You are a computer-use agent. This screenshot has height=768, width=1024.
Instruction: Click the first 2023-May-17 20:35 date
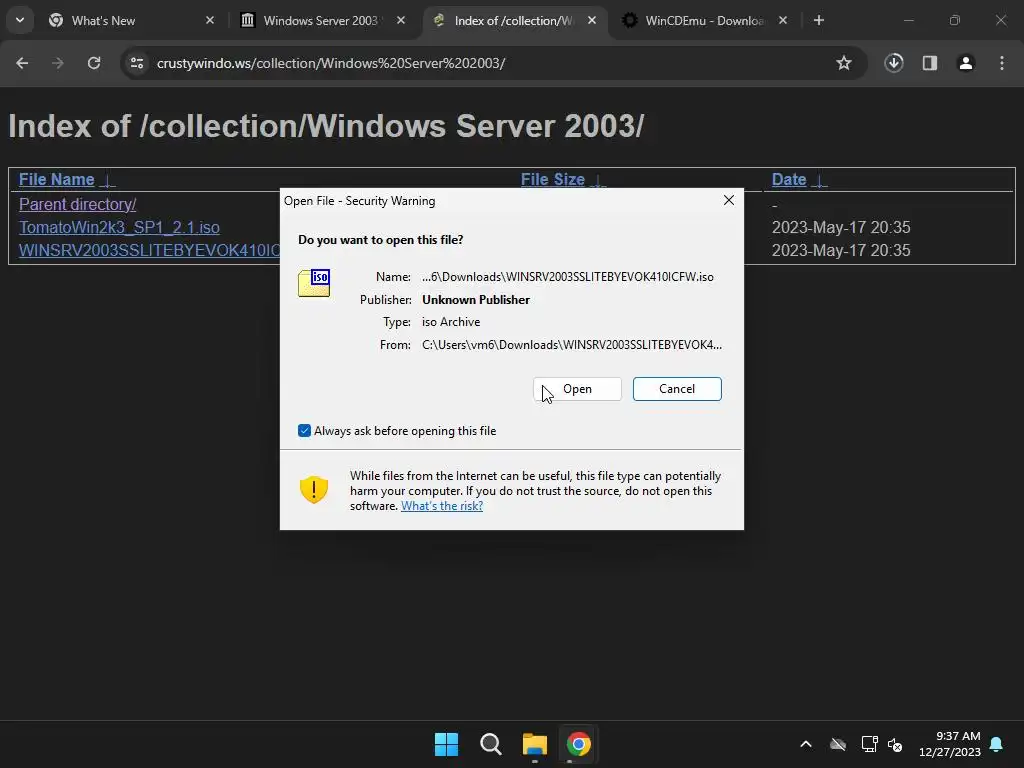point(840,227)
